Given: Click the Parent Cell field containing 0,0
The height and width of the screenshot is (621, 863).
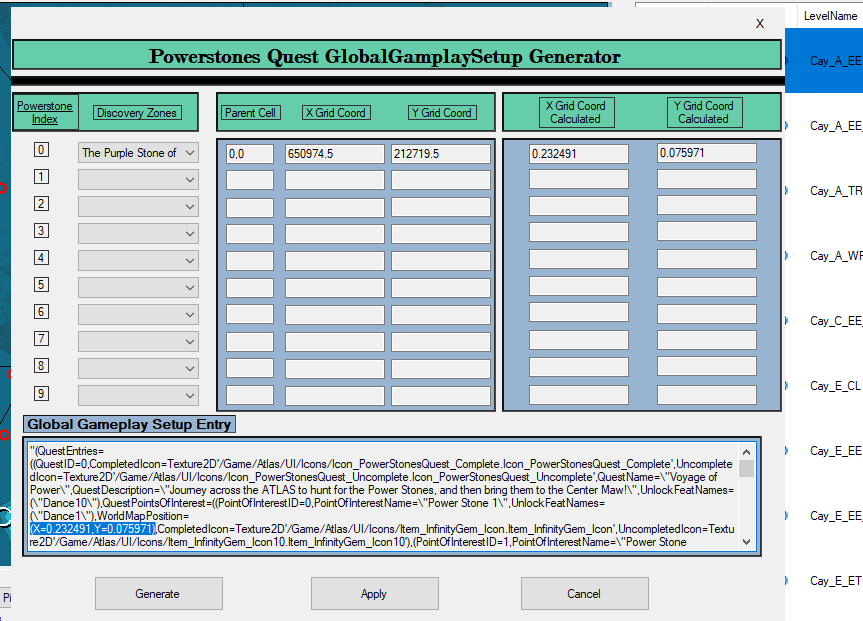Looking at the screenshot, I should click(x=250, y=154).
